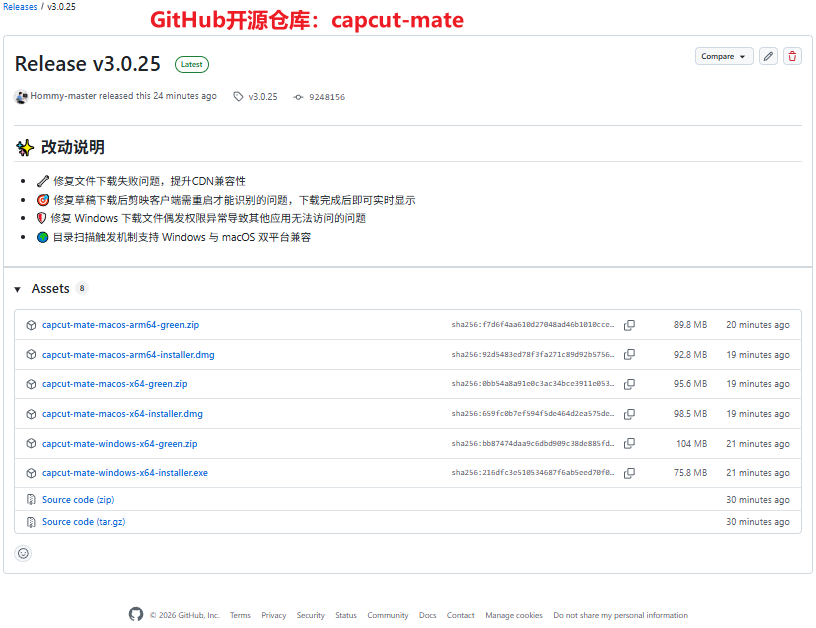Screen dimensions: 816x628
Task: Click Do not share my personal information
Action: (x=620, y=616)
